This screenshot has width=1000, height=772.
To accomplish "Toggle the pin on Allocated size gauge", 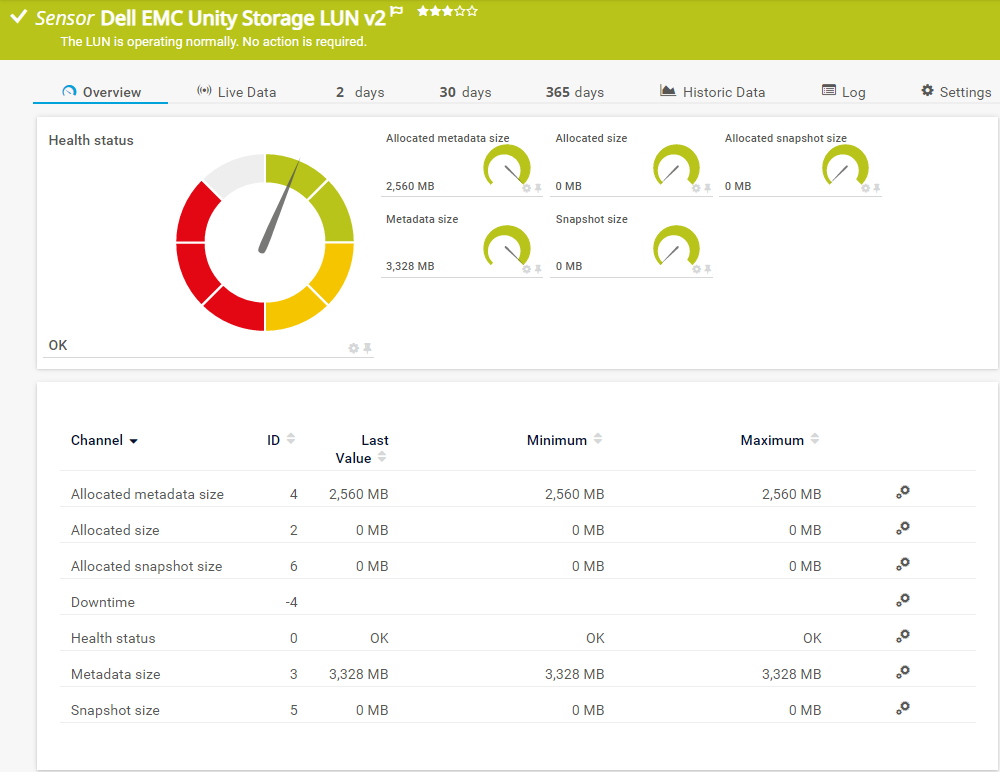I will (707, 188).
